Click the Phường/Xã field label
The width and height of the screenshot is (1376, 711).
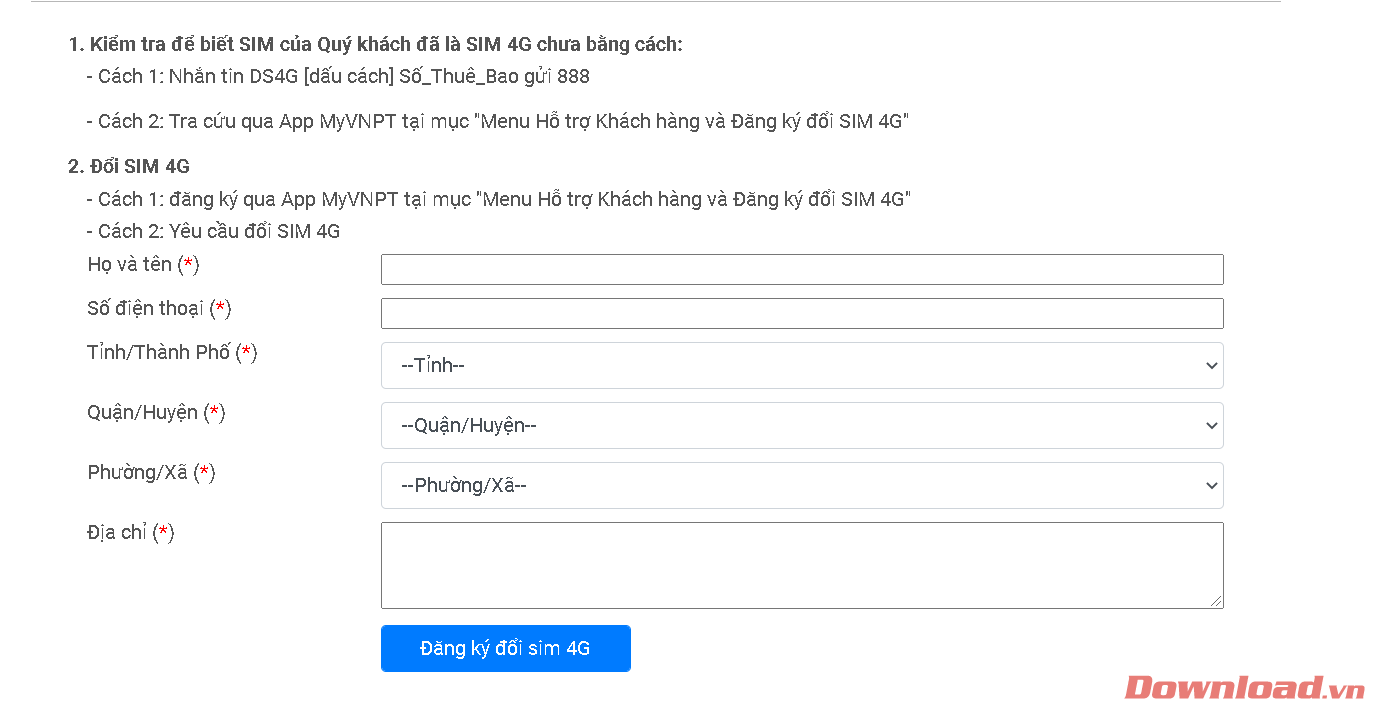tap(151, 473)
